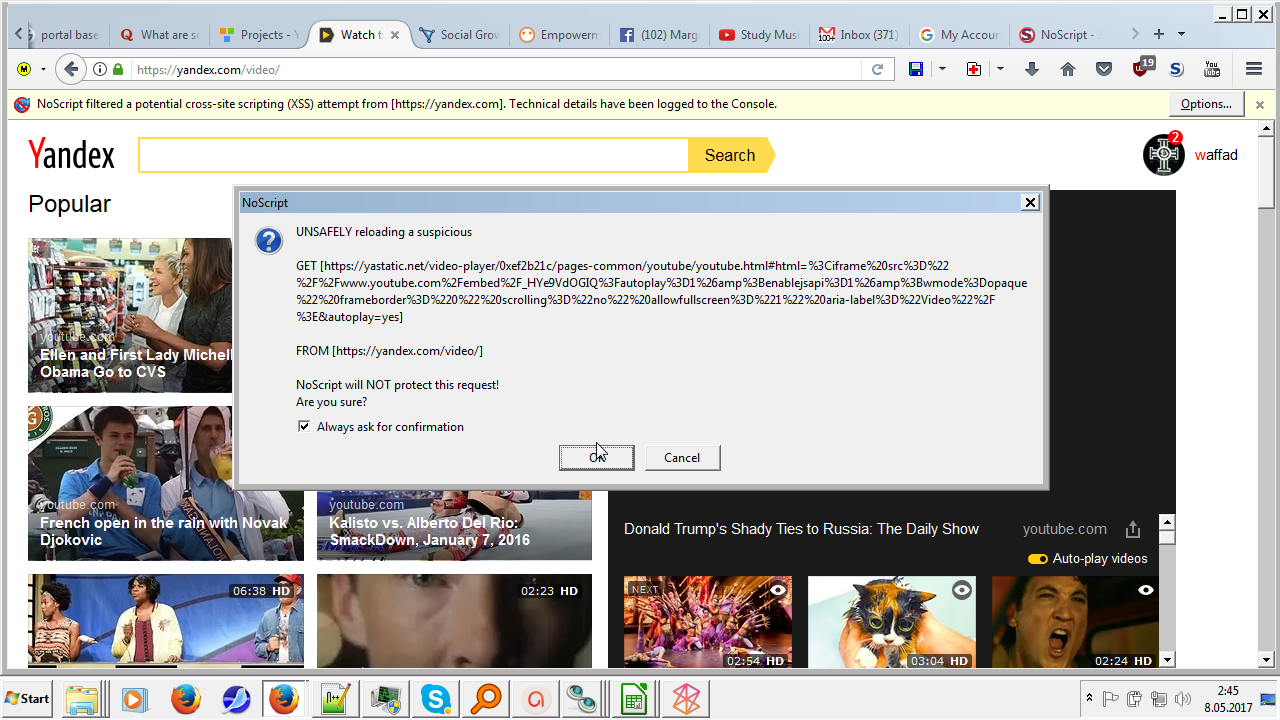Switch to the NoScript tab

(1060, 35)
